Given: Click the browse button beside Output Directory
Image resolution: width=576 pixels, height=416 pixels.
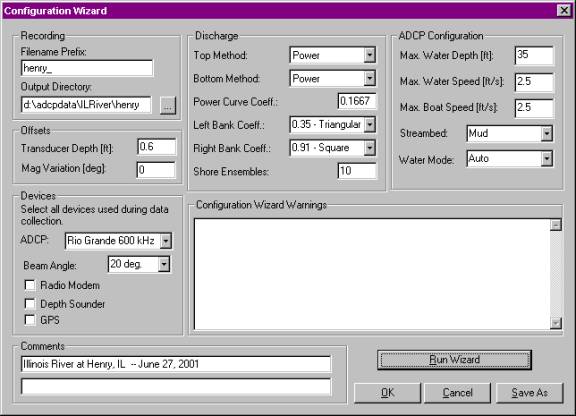Looking at the screenshot, I should click(168, 106).
